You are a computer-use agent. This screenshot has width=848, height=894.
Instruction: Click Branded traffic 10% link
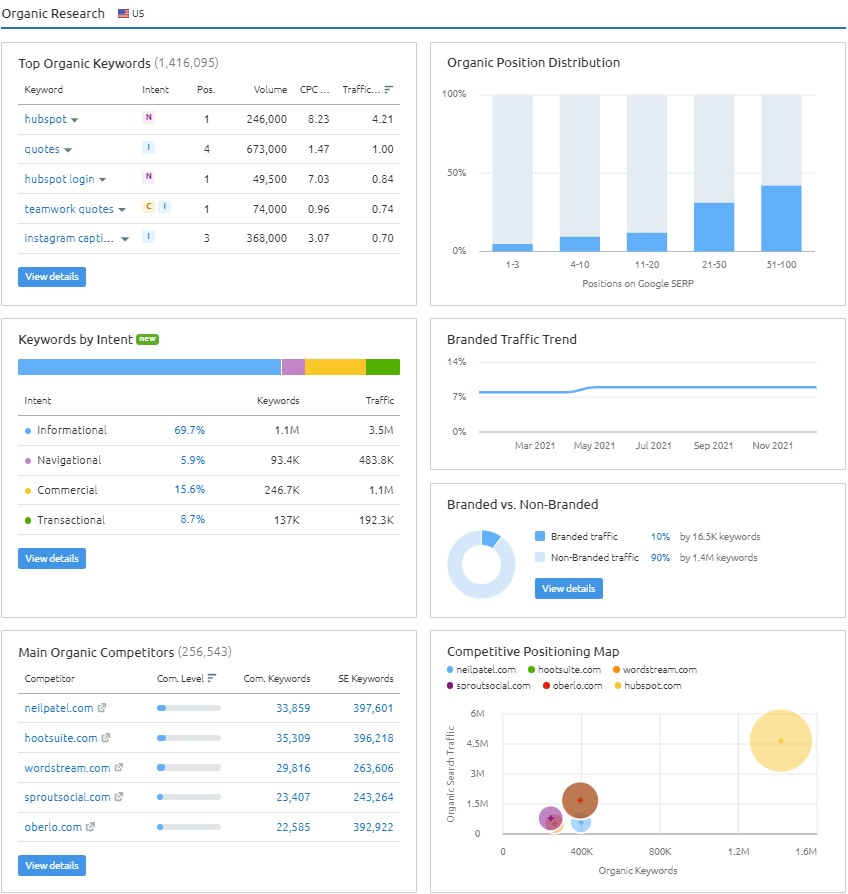(x=660, y=537)
